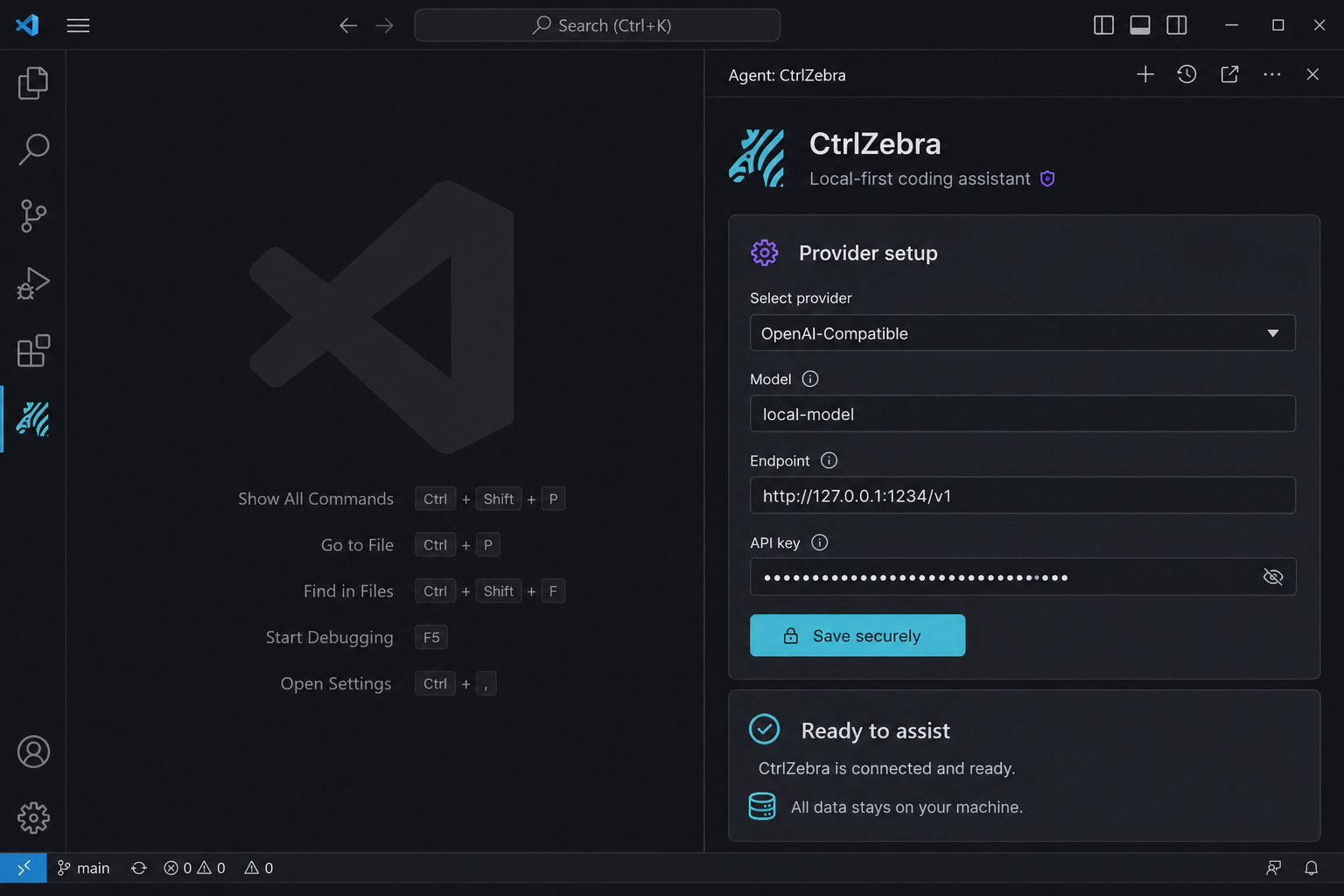
Task: Open Source Control view
Action: 33,216
